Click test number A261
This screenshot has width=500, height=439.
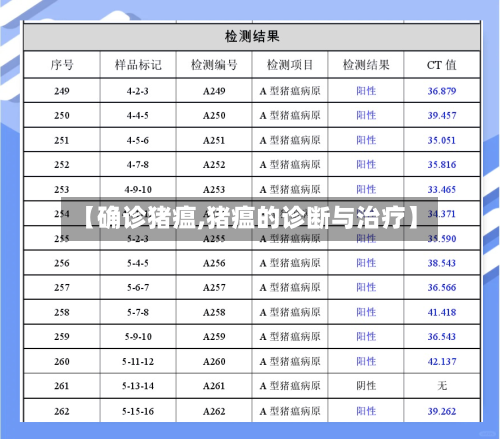point(214,386)
